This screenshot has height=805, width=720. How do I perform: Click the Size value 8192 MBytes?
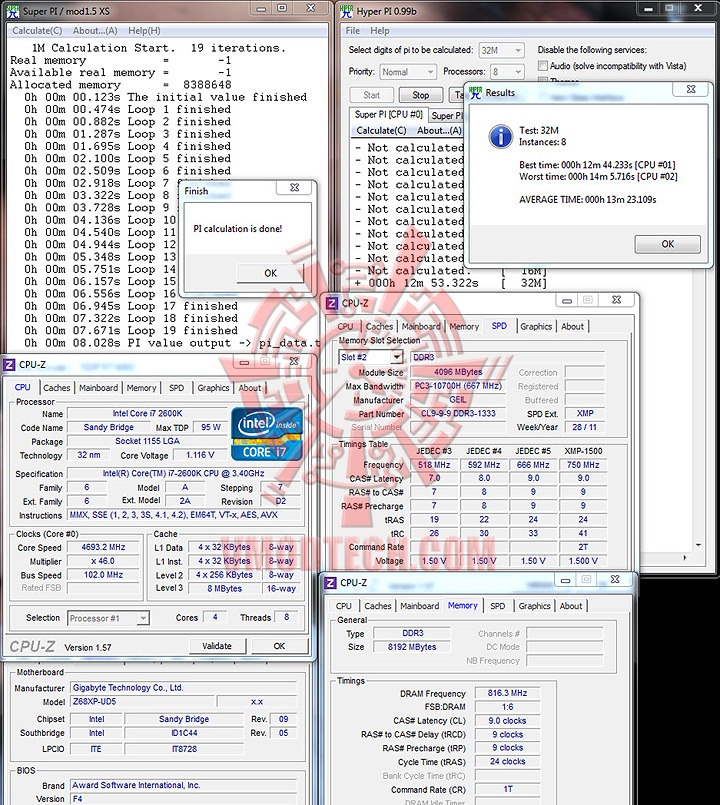pyautogui.click(x=412, y=647)
